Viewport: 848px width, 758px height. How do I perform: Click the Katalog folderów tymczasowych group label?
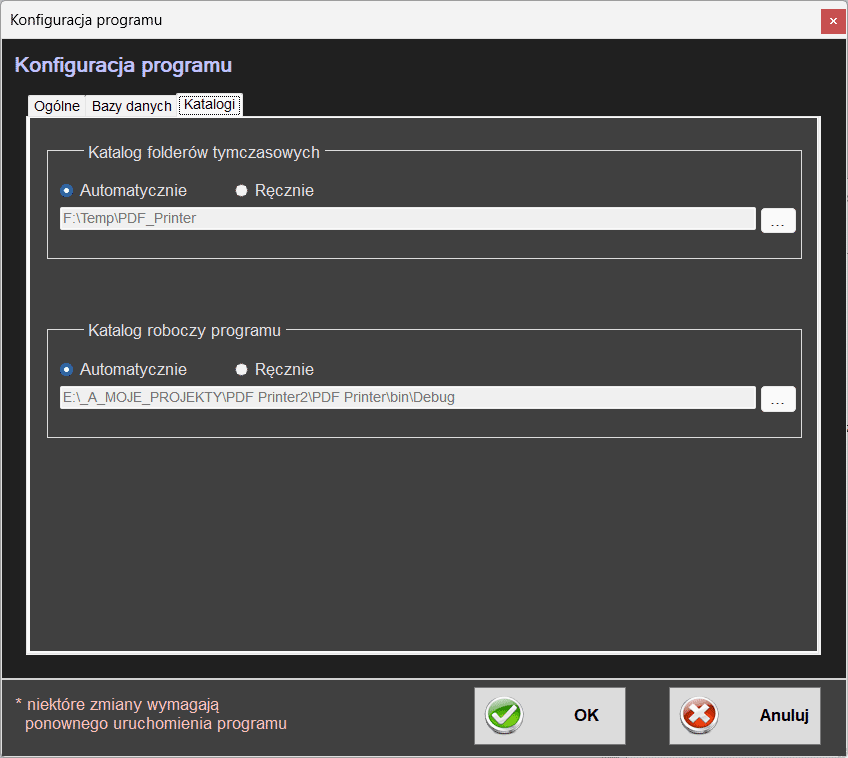coord(204,153)
